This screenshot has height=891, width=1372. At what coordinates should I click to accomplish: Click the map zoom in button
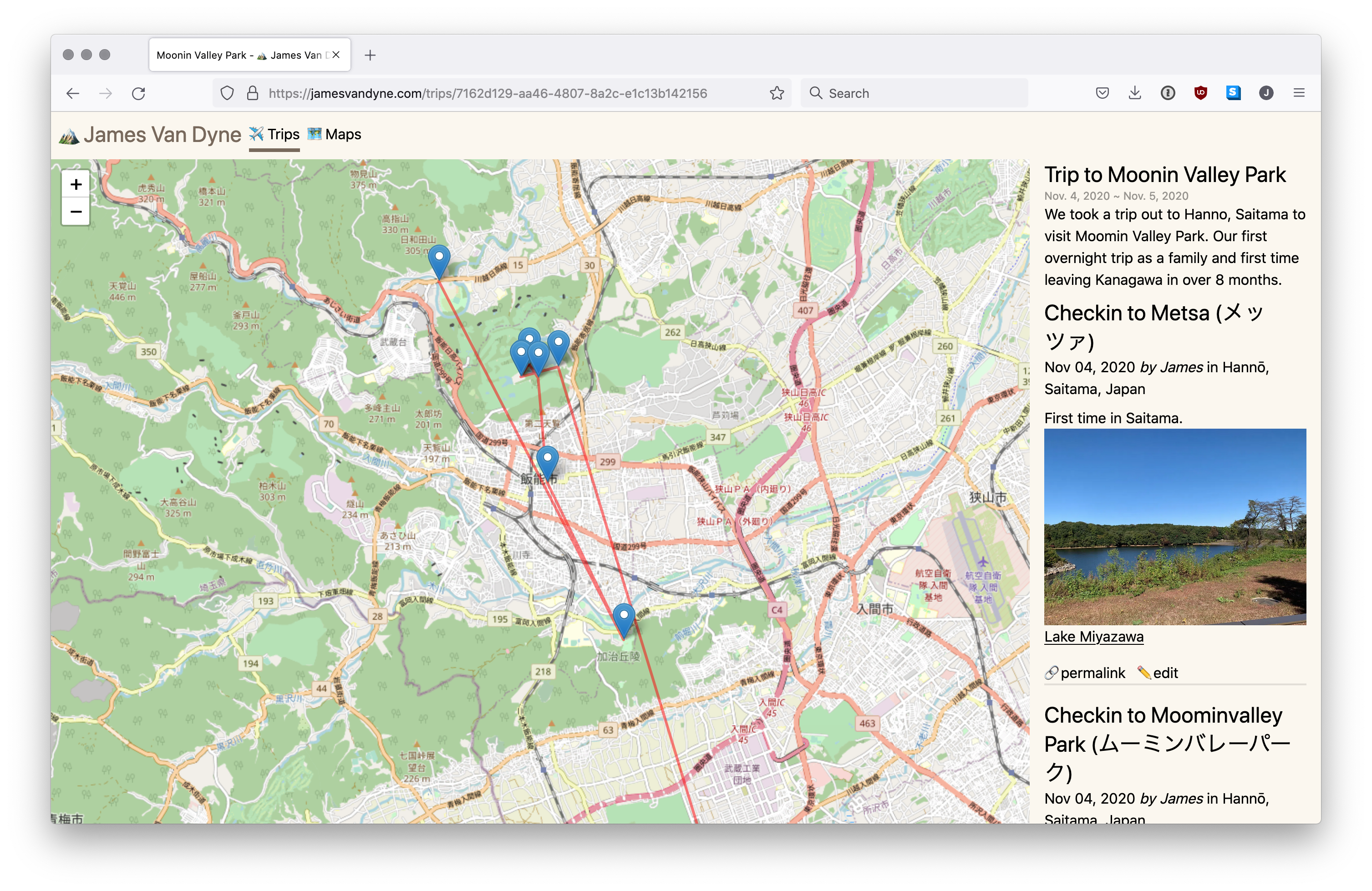[76, 184]
